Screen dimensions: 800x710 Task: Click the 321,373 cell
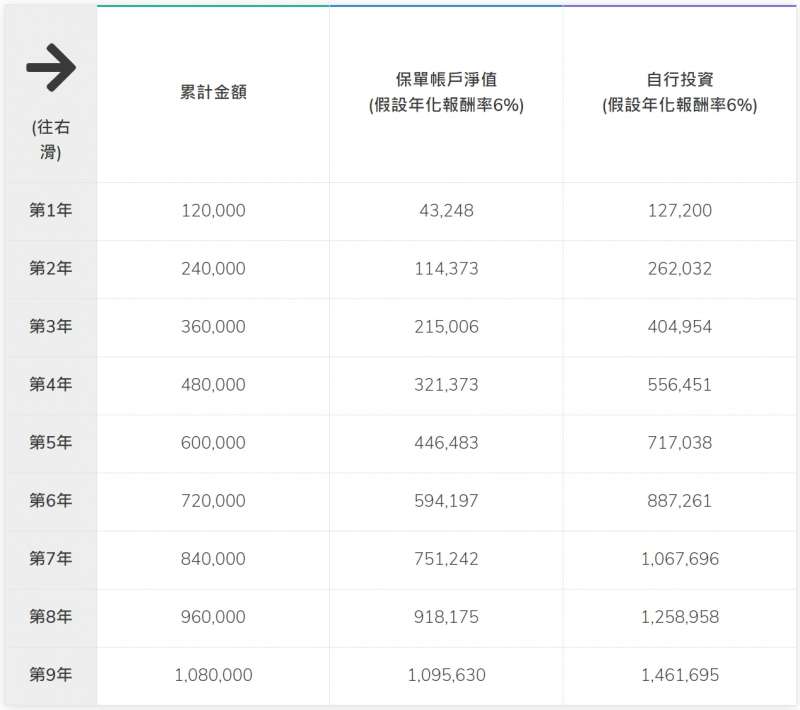(446, 385)
